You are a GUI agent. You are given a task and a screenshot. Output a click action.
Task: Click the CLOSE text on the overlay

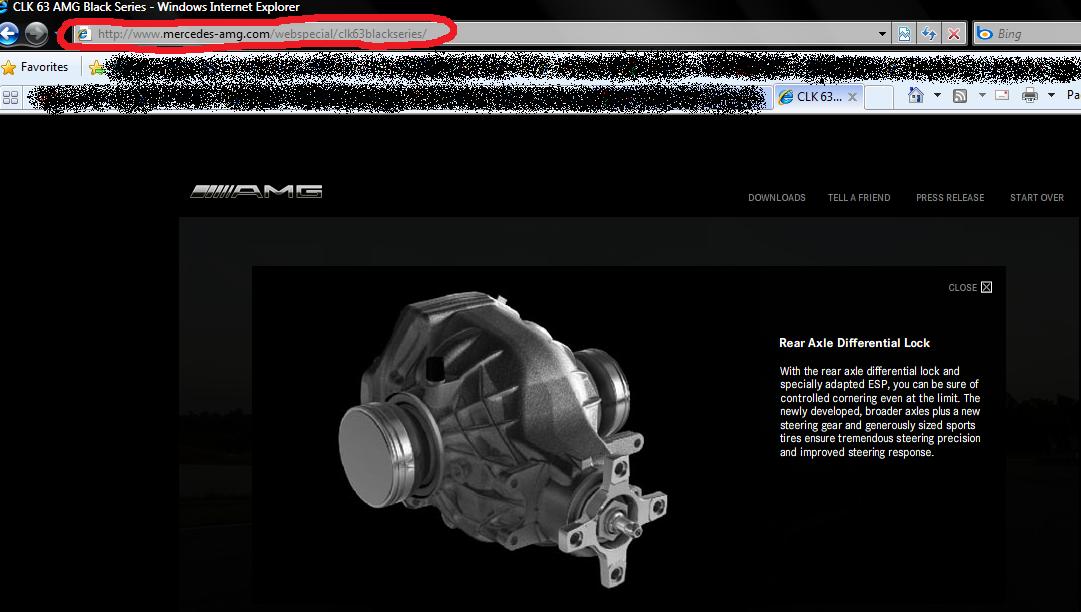pos(962,287)
